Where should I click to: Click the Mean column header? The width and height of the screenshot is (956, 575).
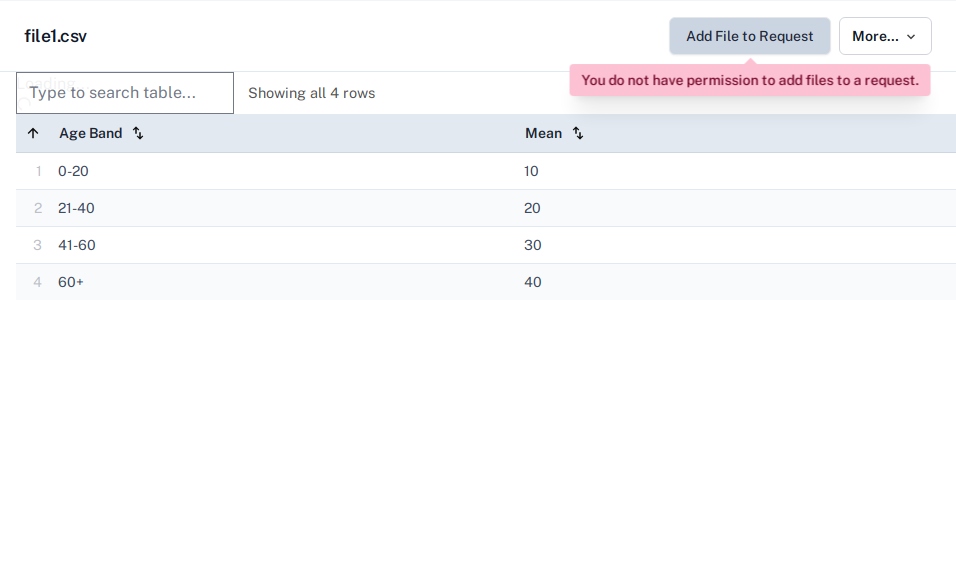pyautogui.click(x=543, y=133)
